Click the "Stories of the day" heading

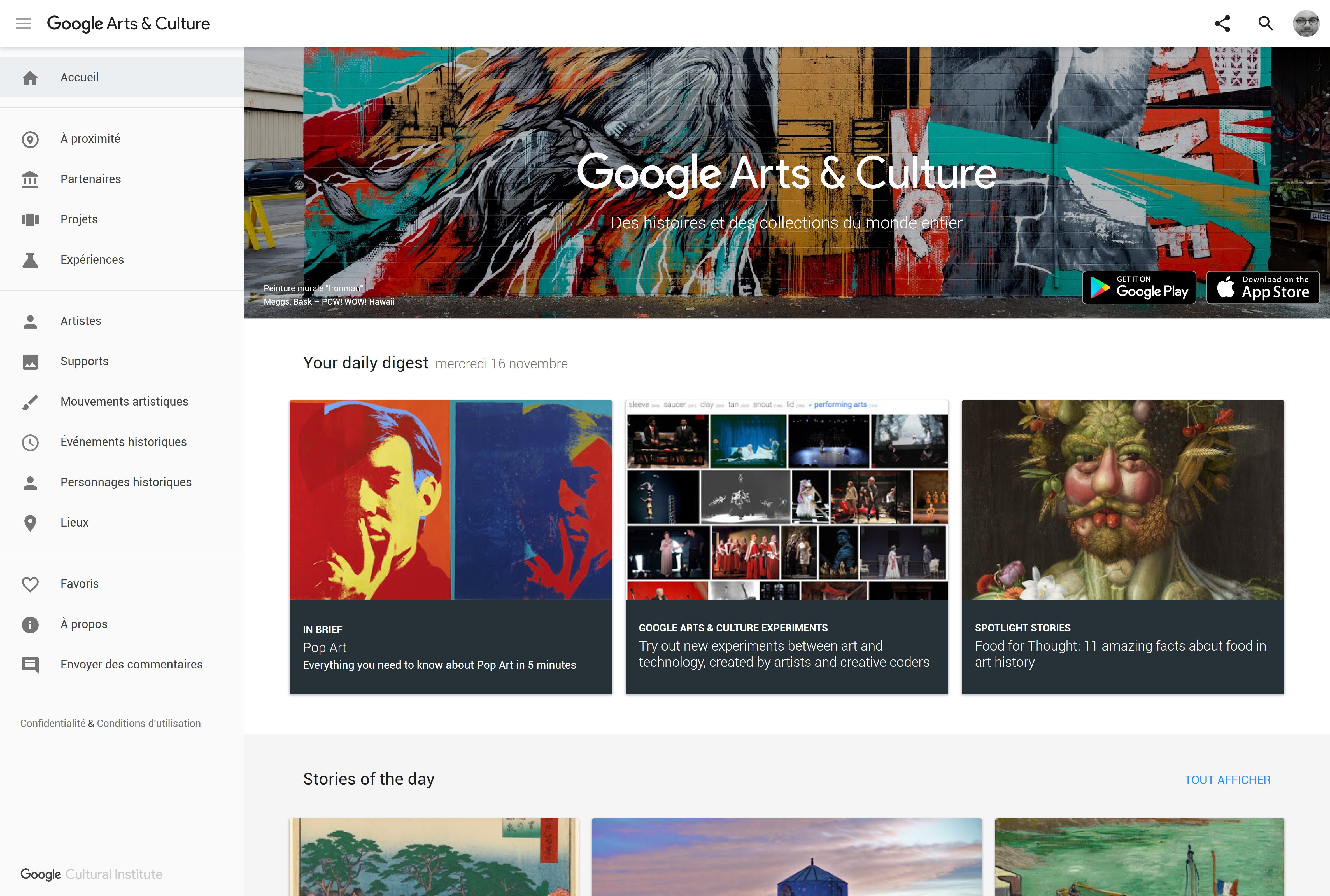[x=369, y=779]
